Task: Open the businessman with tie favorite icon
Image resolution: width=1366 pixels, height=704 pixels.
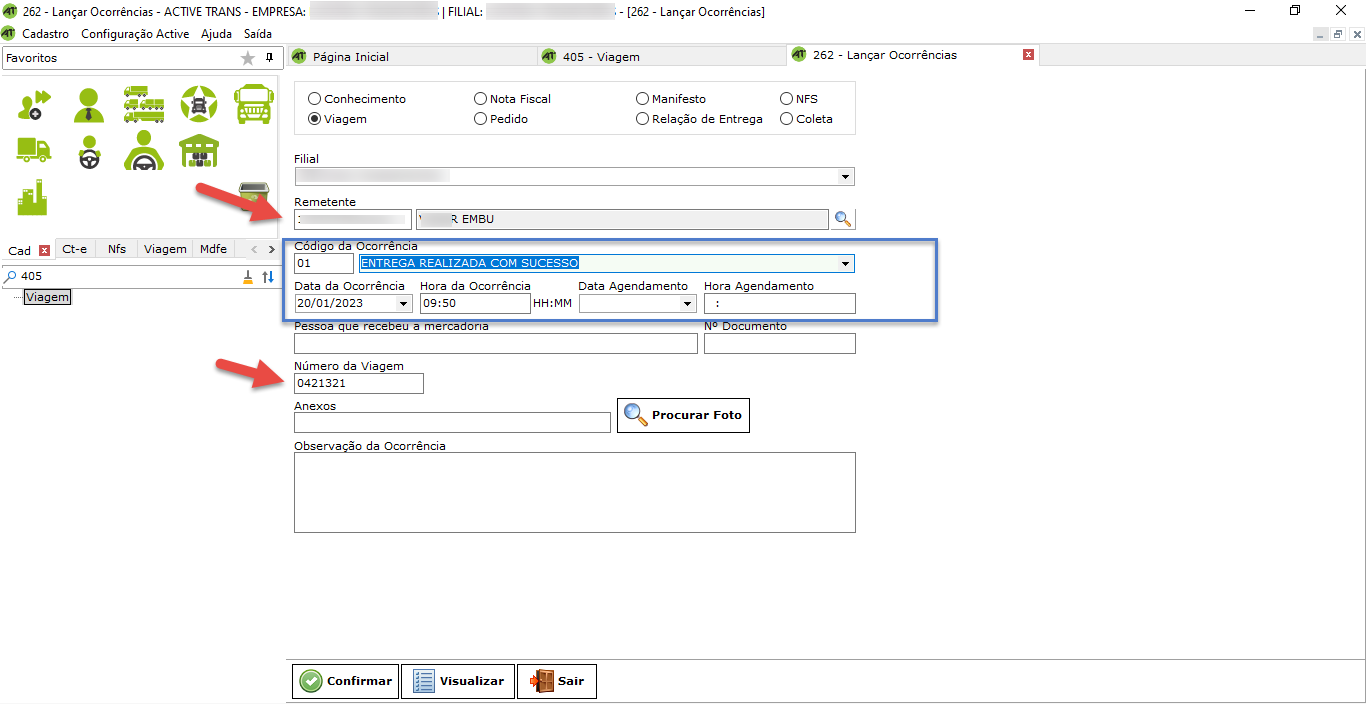Action: pos(89,104)
